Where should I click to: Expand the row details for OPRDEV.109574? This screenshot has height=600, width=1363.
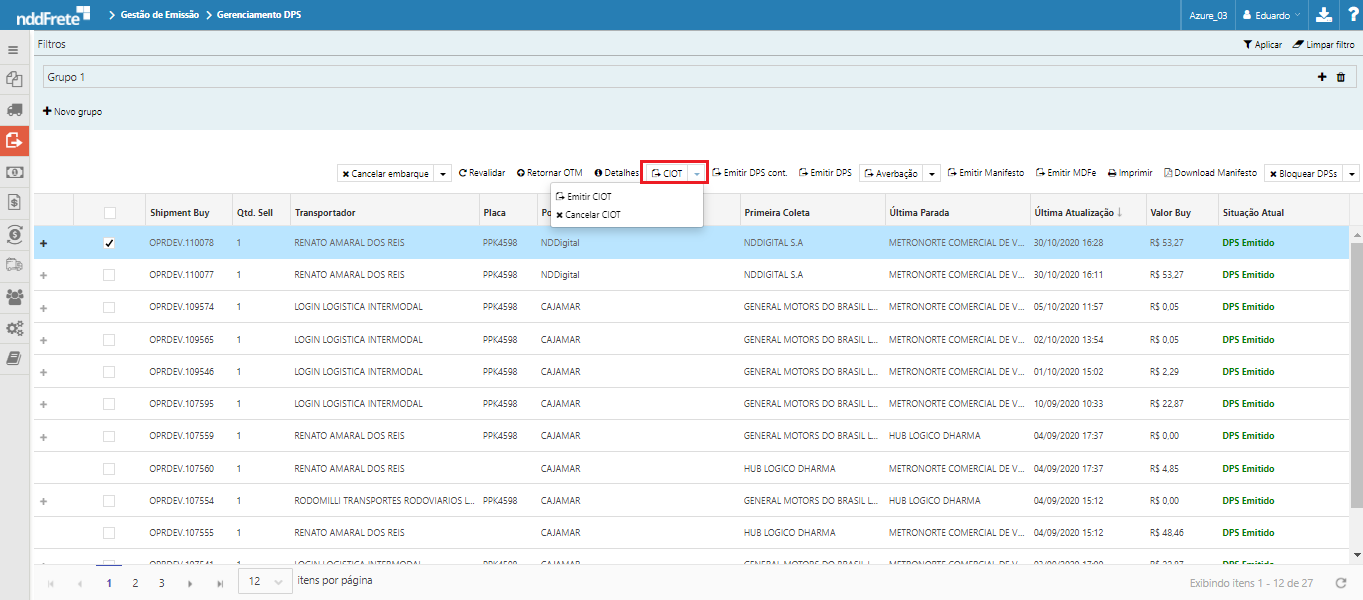coord(43,307)
